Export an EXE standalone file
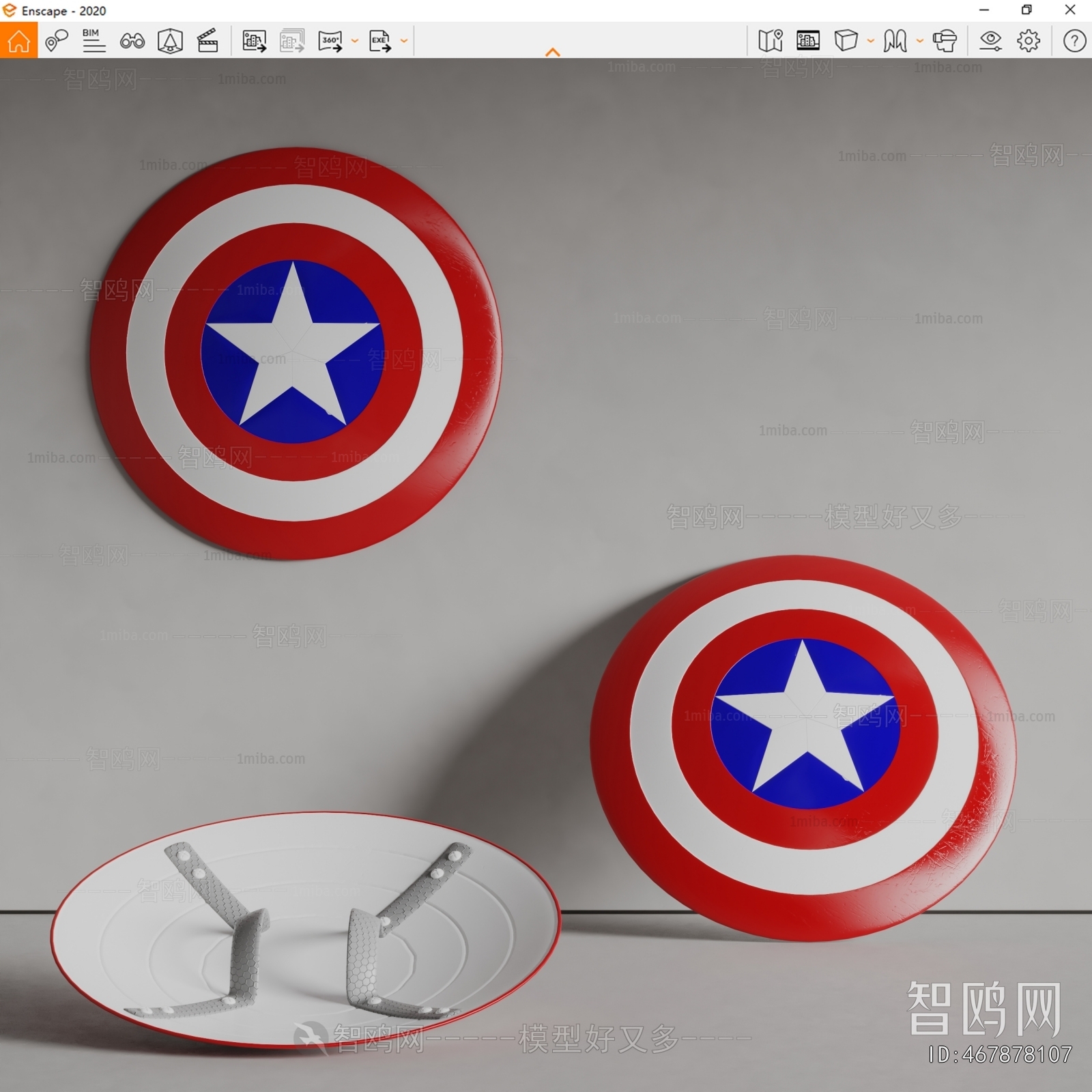Screen dimensions: 1092x1092 tap(380, 41)
